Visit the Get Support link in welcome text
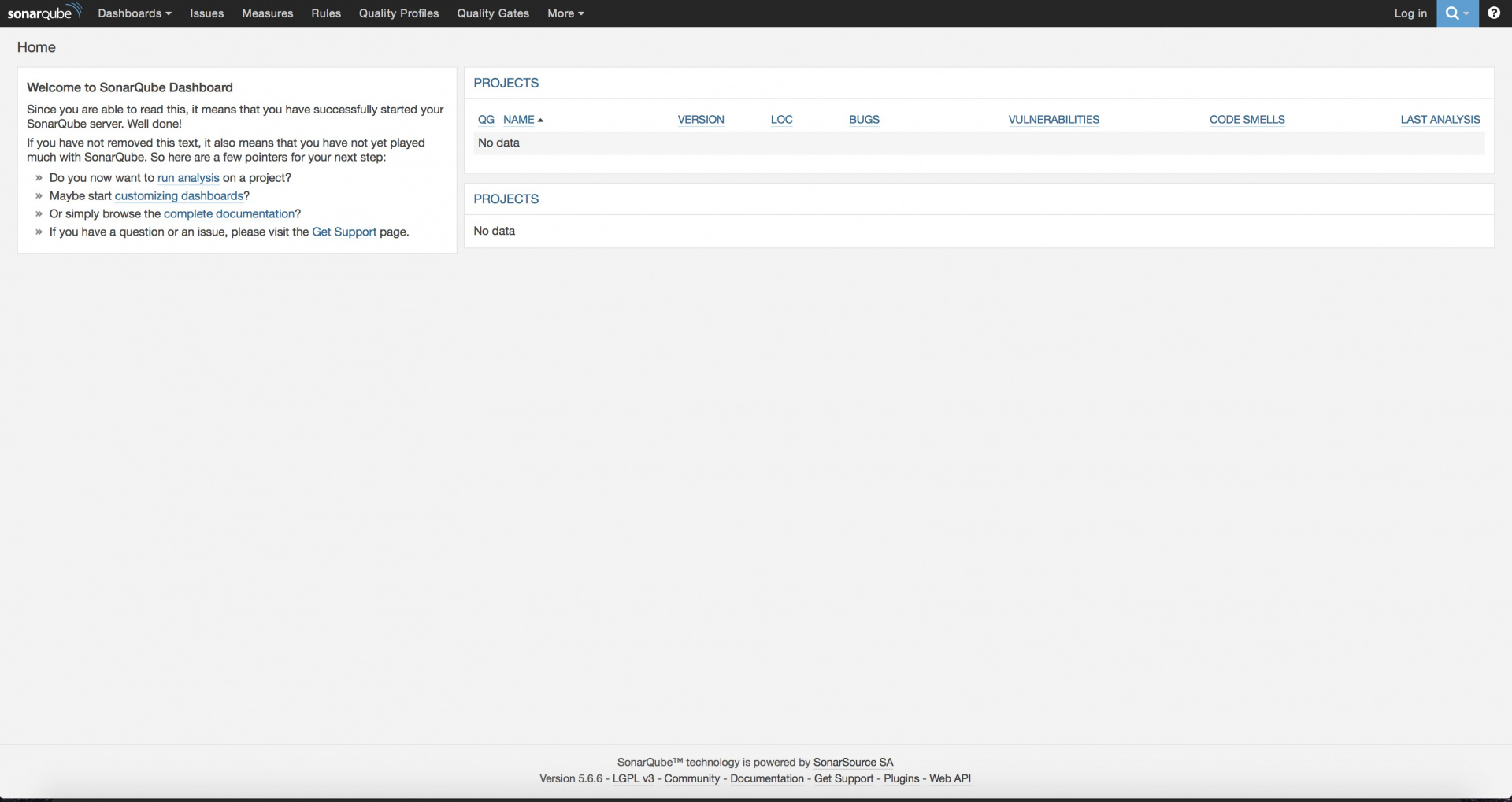Viewport: 1512px width, 802px height. [344, 232]
